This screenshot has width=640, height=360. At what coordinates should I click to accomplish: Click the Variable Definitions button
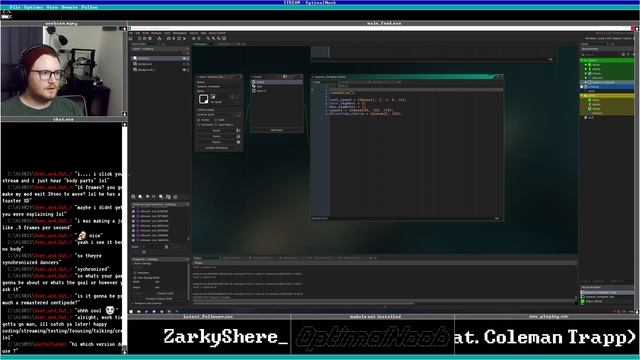[216, 148]
